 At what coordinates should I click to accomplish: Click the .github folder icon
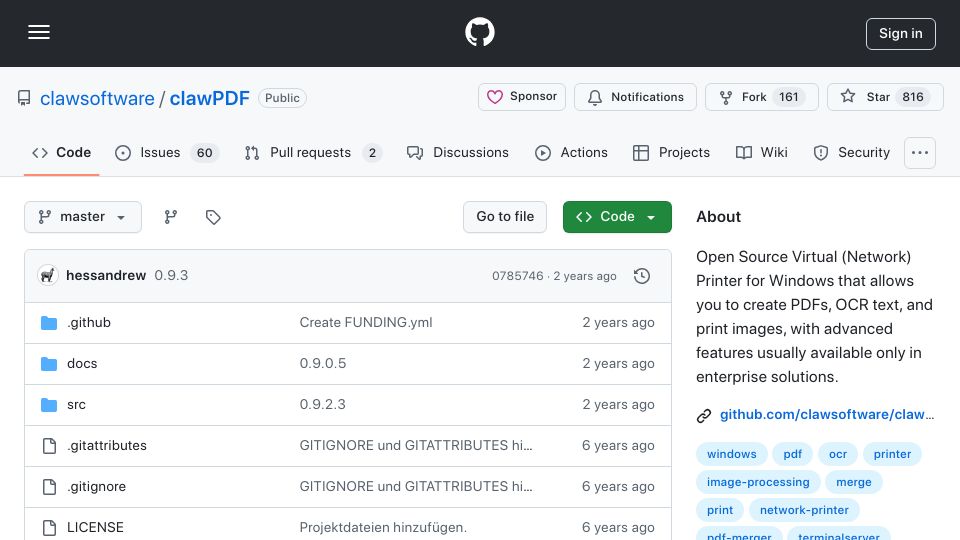[49, 323]
